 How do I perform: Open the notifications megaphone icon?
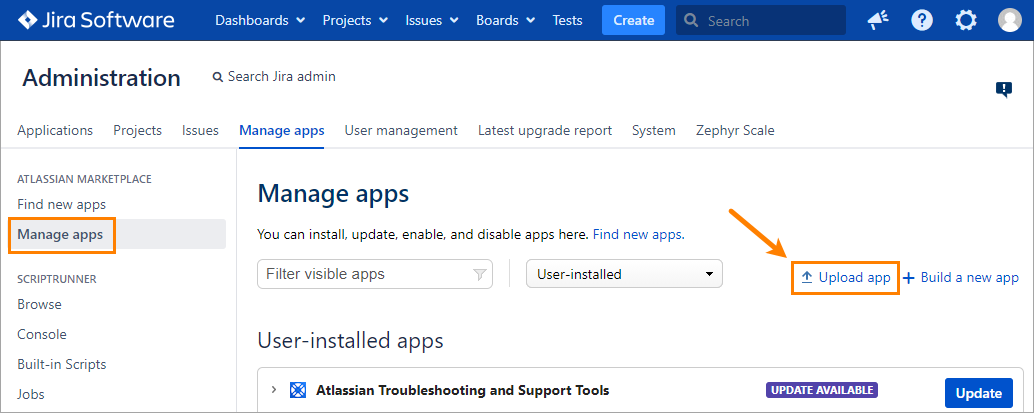(878, 20)
